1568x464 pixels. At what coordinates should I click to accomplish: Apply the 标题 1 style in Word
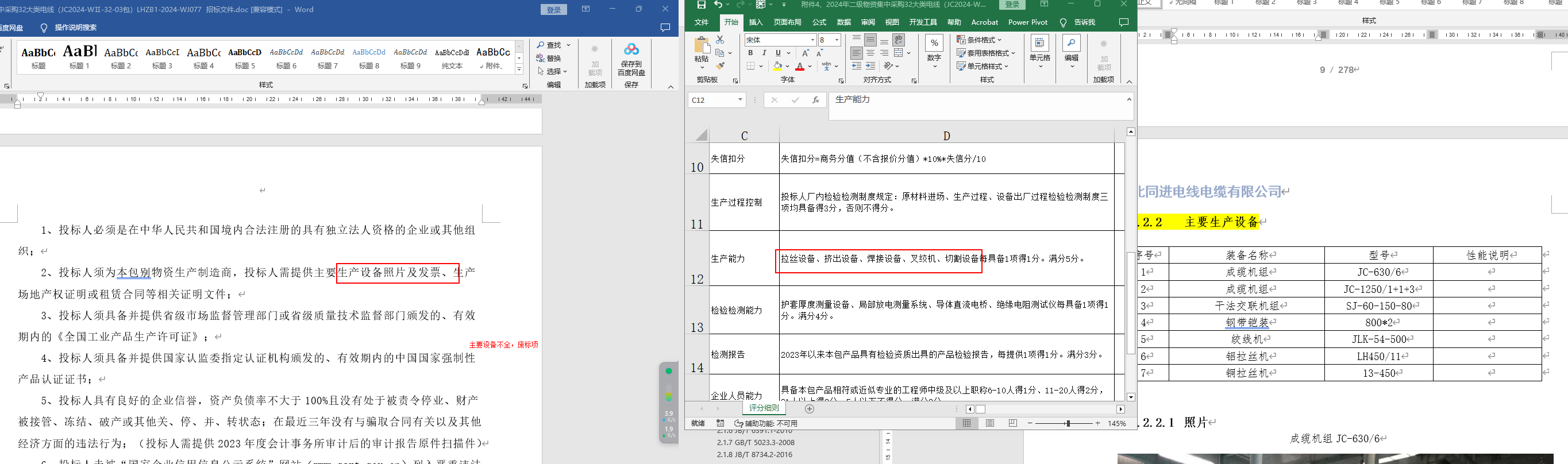(x=80, y=58)
